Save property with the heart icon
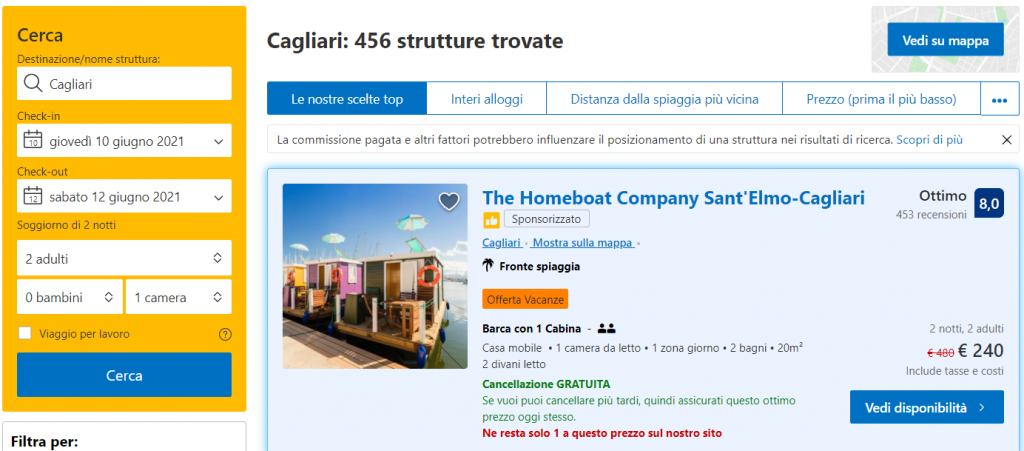Image resolution: width=1024 pixels, height=451 pixels. 449,202
